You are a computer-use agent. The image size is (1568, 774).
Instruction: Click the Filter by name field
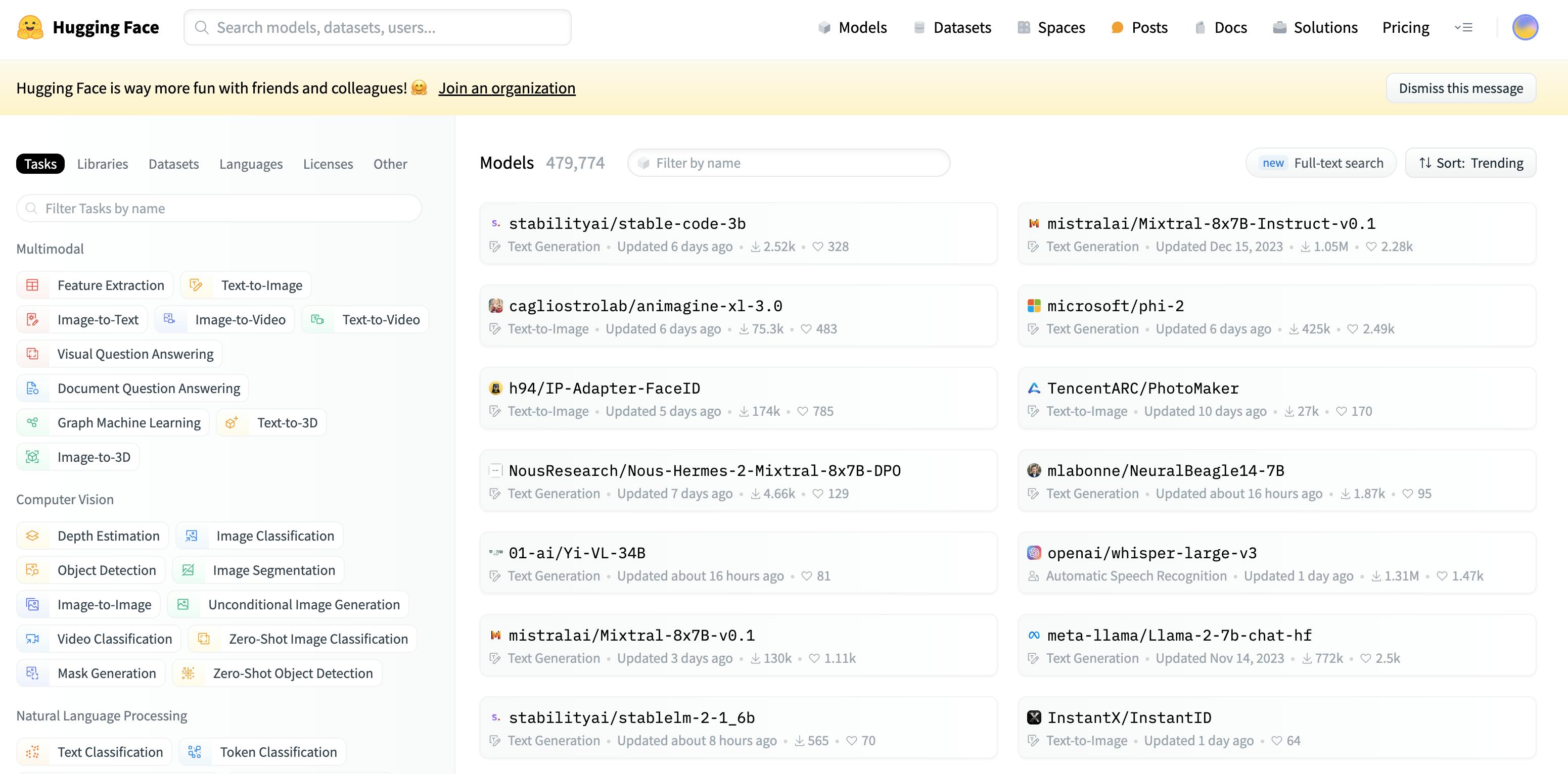click(x=788, y=163)
